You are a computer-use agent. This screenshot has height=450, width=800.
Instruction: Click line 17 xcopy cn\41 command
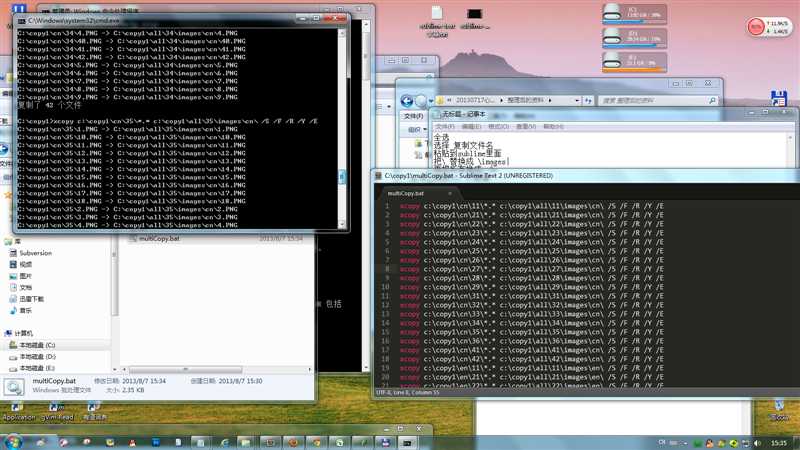pyautogui.click(x=532, y=350)
